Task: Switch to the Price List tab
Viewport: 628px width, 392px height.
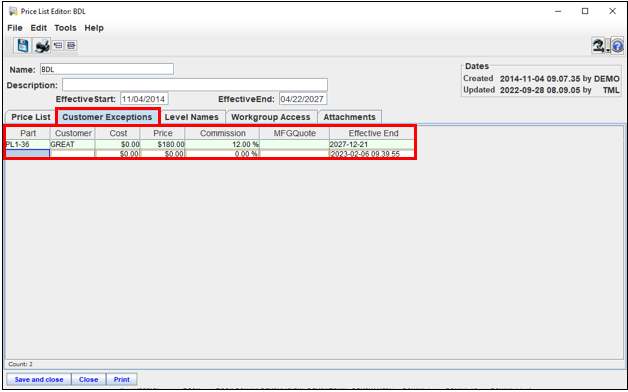Action: click(31, 117)
